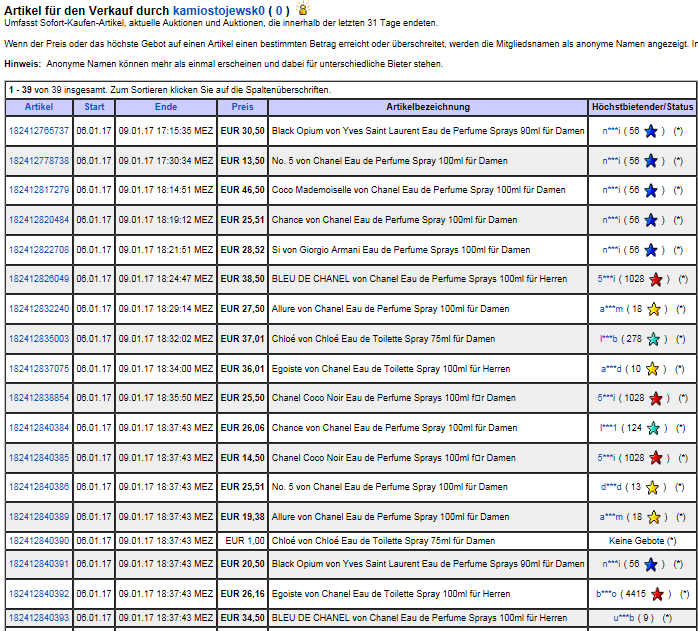Click blue star in 182412820484 row

pos(651,220)
